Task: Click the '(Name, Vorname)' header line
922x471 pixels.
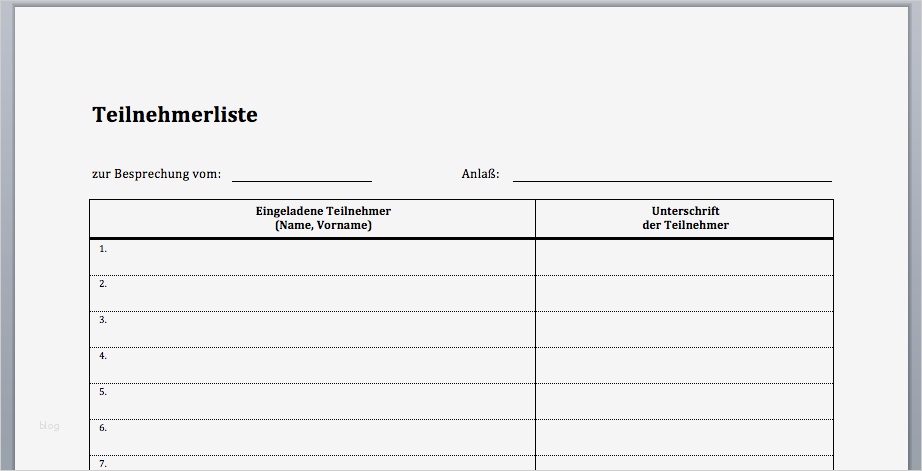Action: pyautogui.click(x=323, y=225)
